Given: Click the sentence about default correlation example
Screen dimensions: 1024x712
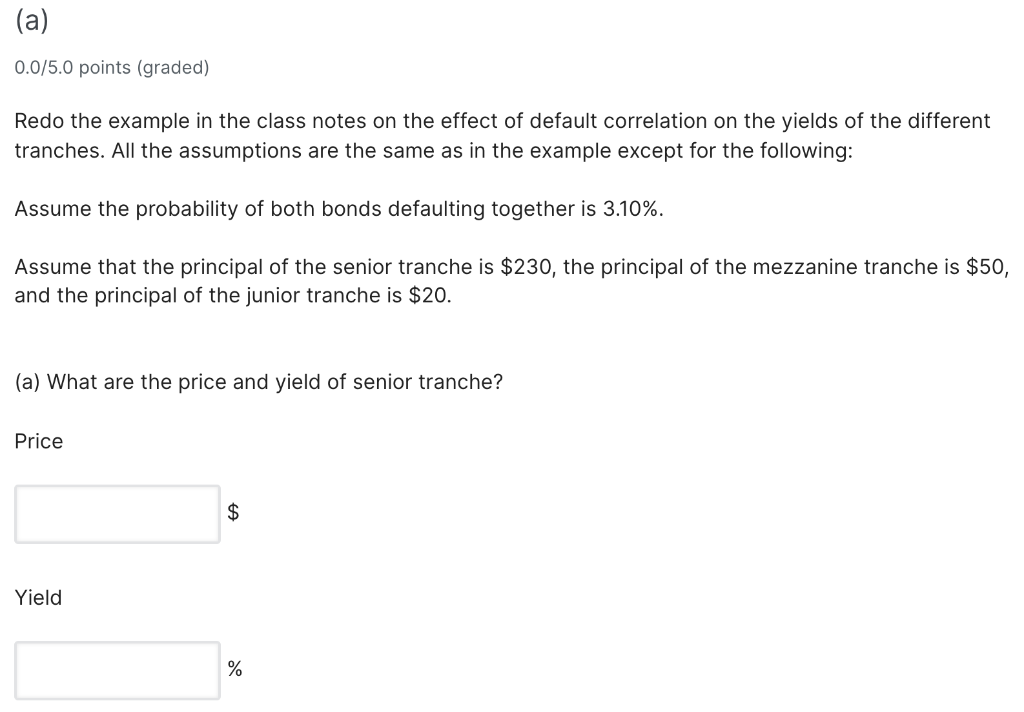Looking at the screenshot, I should coord(500,121).
